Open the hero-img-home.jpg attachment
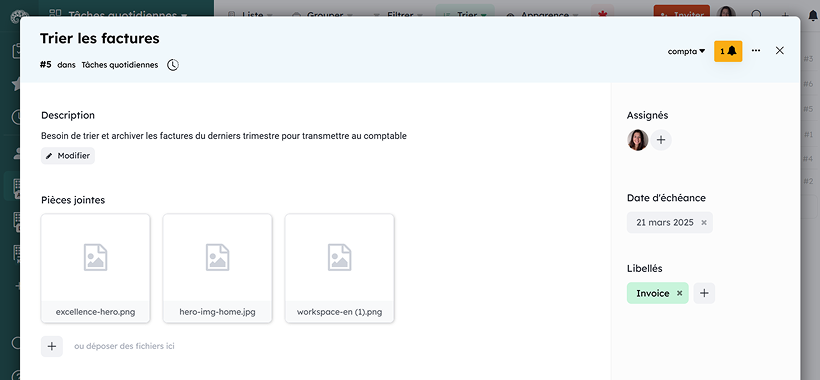 pos(217,268)
